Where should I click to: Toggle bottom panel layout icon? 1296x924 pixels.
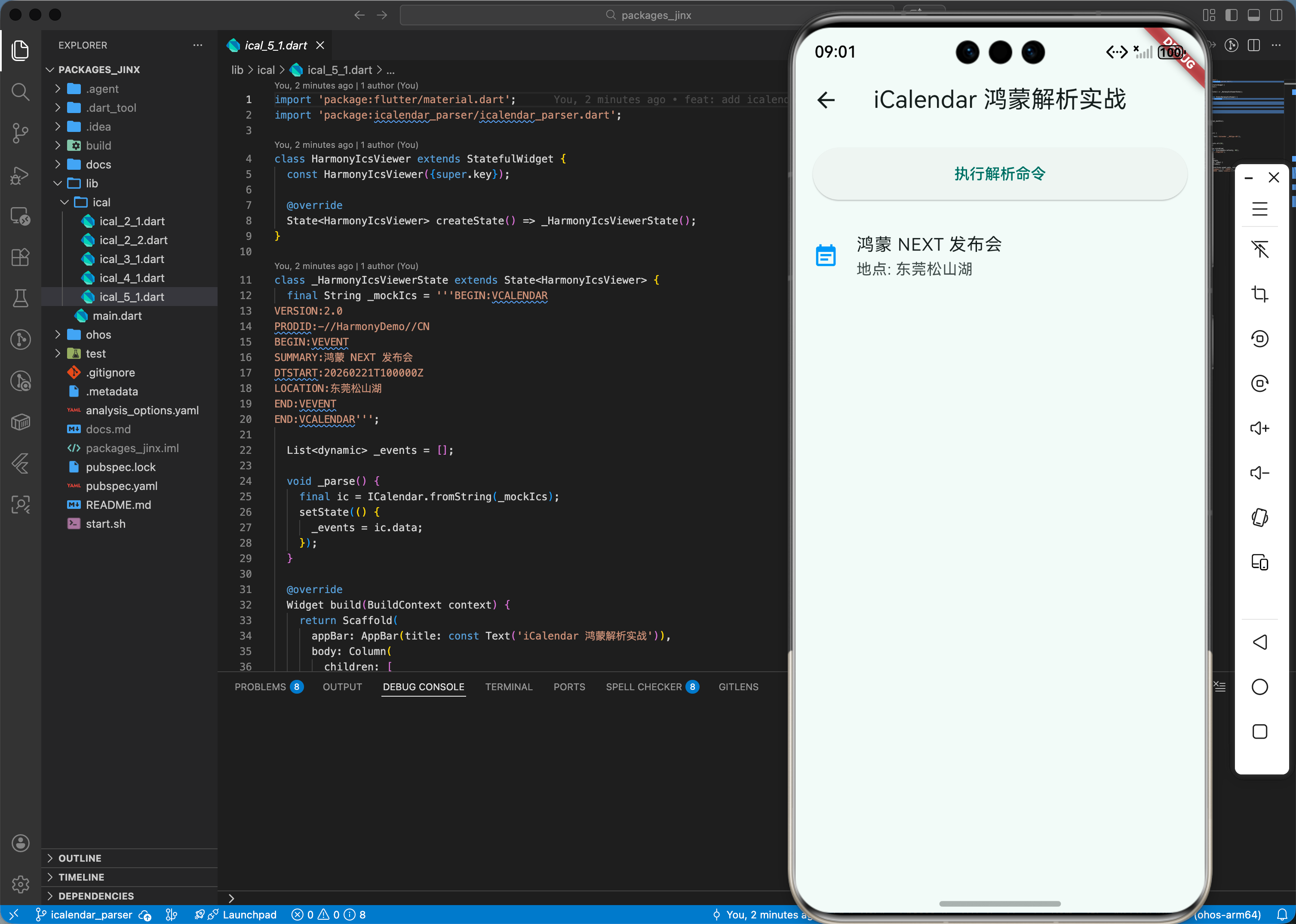point(1253,15)
